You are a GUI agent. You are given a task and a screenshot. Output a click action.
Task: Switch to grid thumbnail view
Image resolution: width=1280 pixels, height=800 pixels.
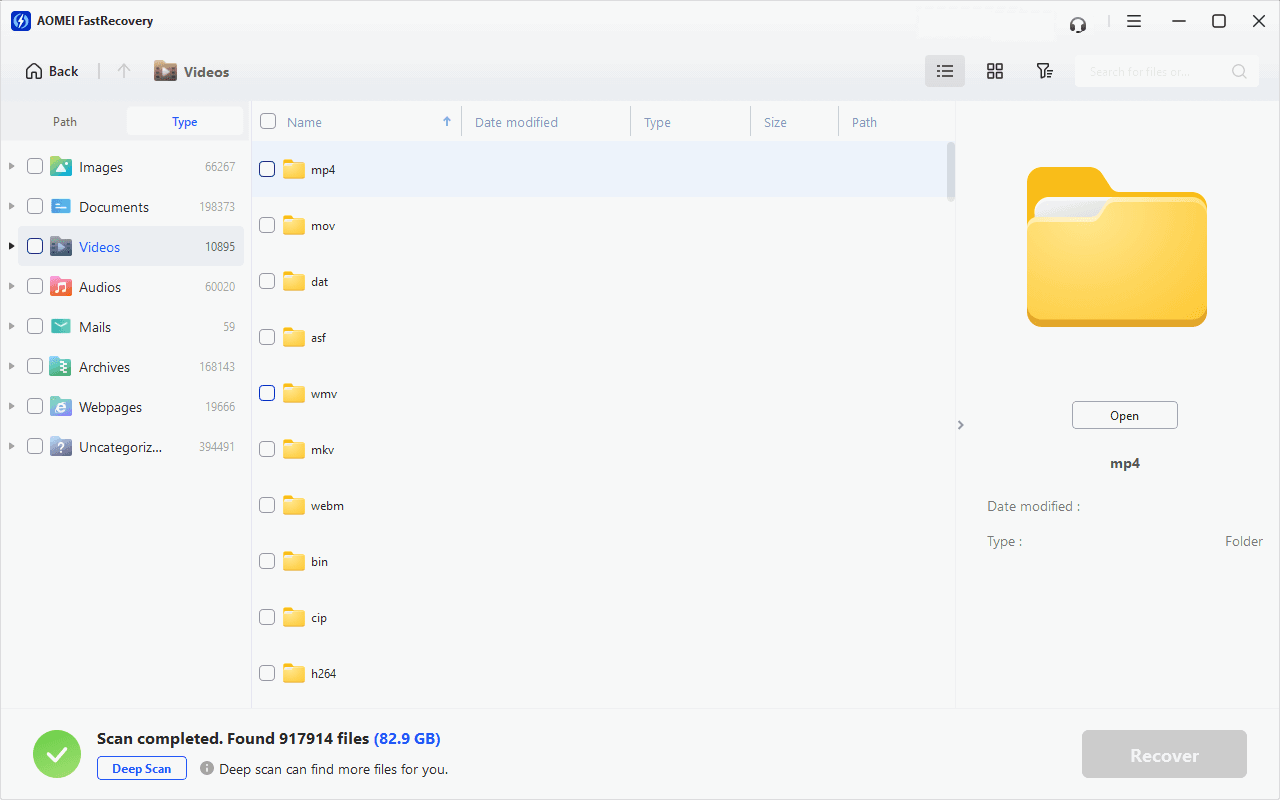[994, 71]
